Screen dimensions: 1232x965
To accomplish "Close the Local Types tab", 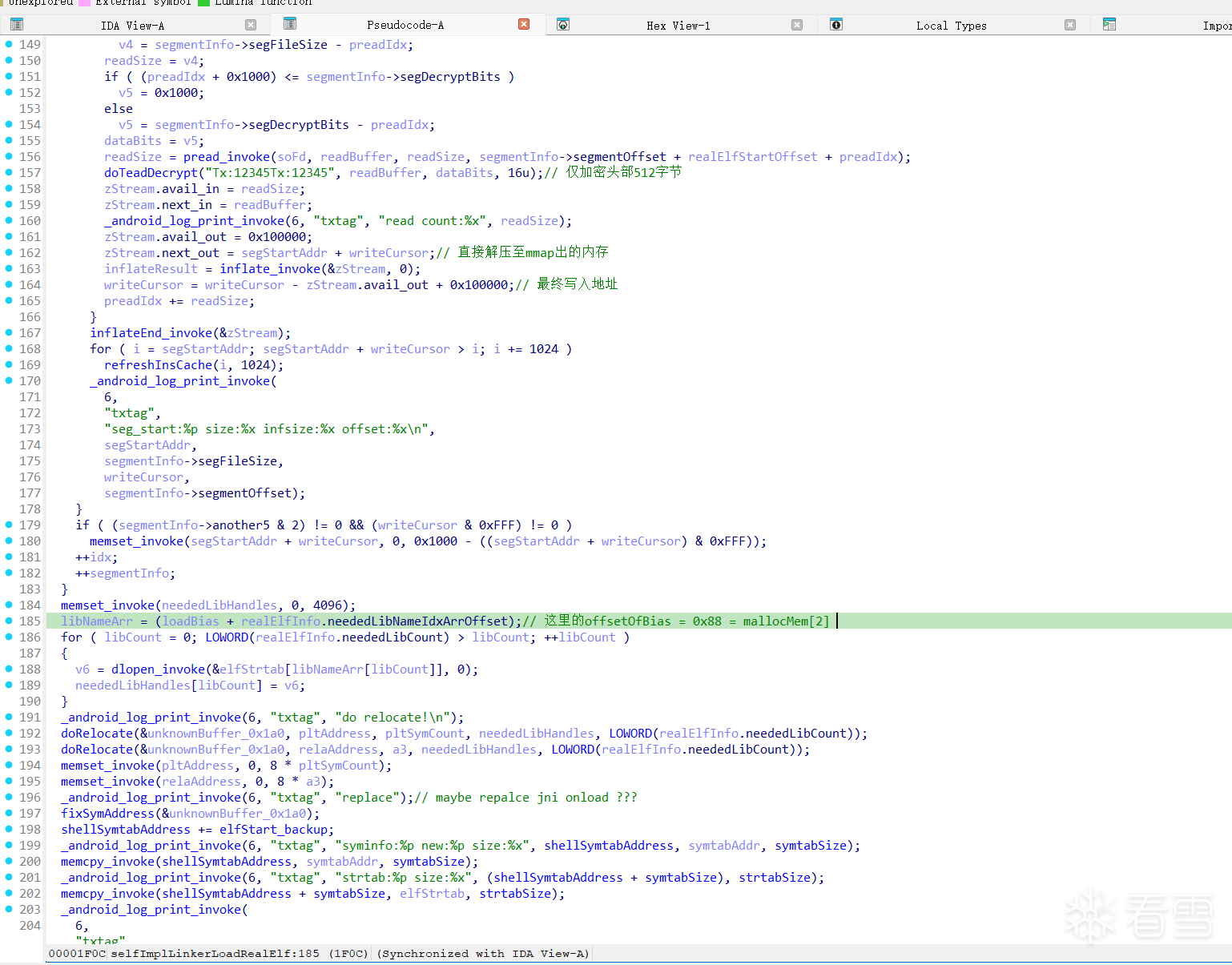I will coord(1070,25).
